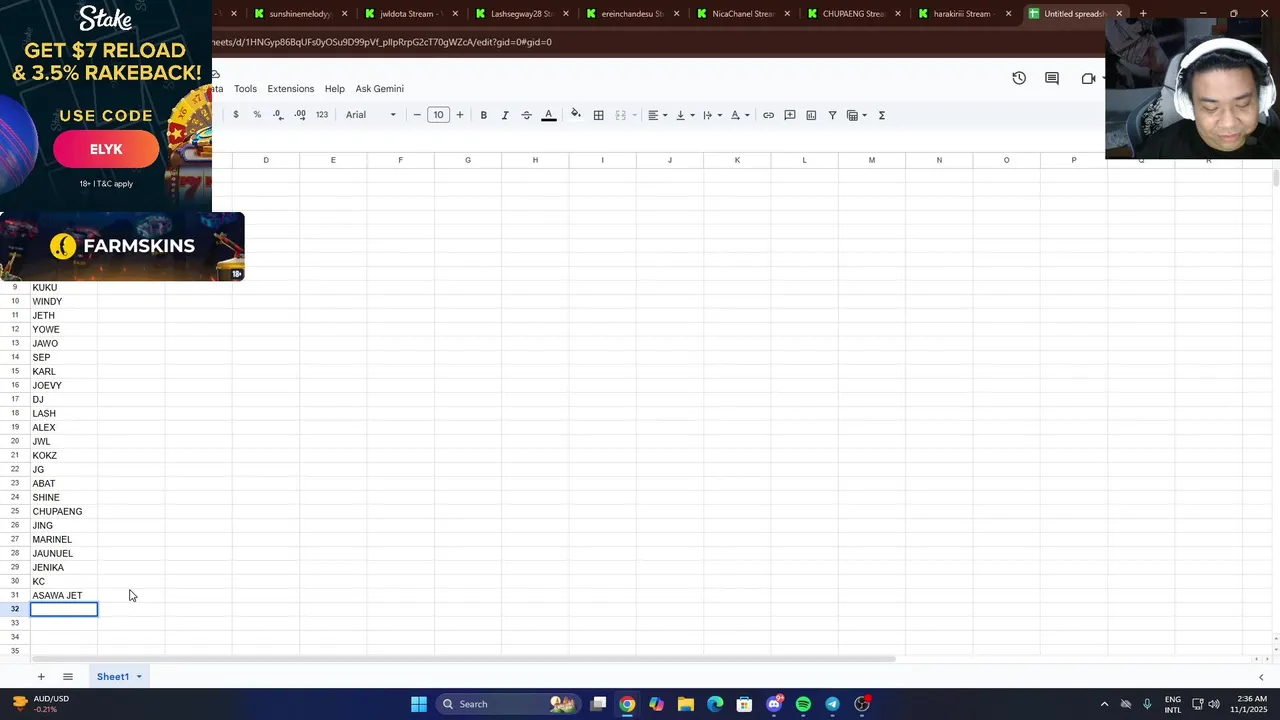Click Ask Gemini menu item
The width and height of the screenshot is (1280, 720).
[380, 89]
